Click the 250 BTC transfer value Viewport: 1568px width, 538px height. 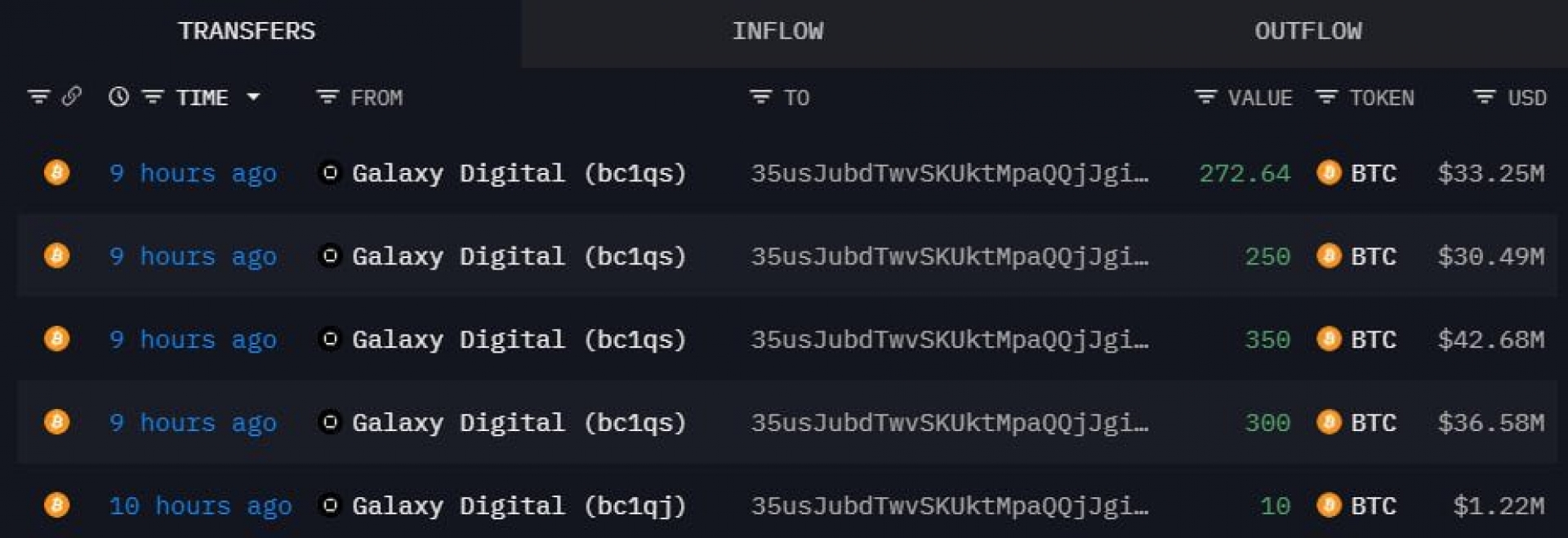1267,256
